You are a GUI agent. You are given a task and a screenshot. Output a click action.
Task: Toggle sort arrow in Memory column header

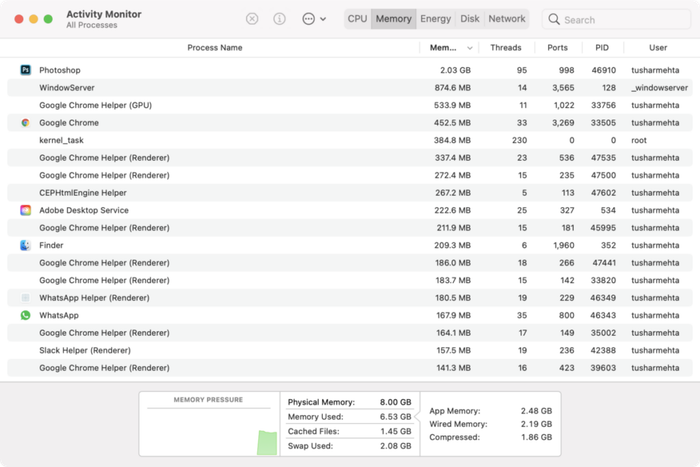click(470, 48)
